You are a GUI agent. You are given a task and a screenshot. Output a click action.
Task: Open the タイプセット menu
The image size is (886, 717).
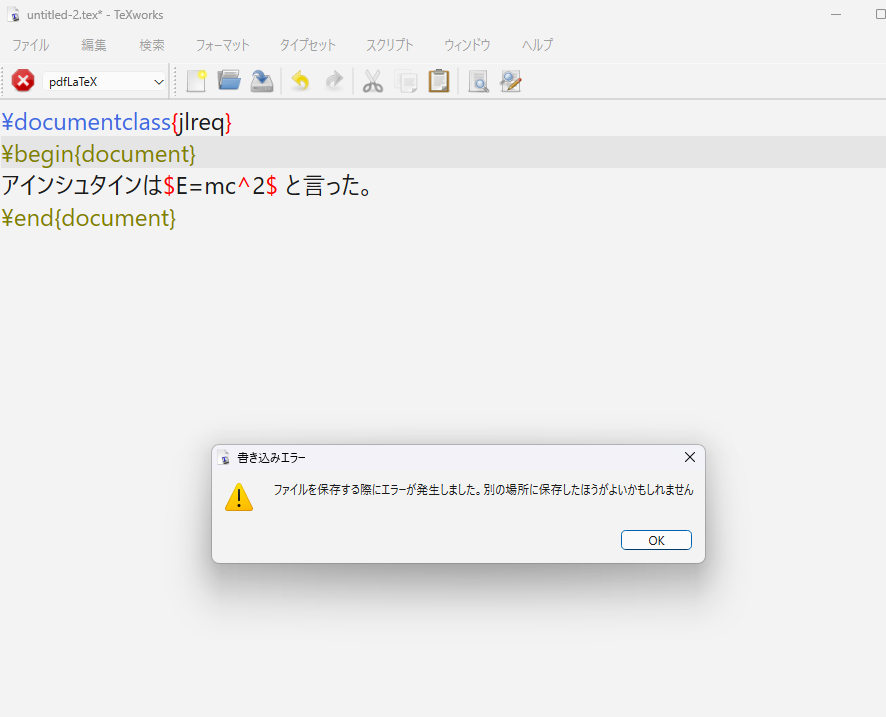pos(308,45)
